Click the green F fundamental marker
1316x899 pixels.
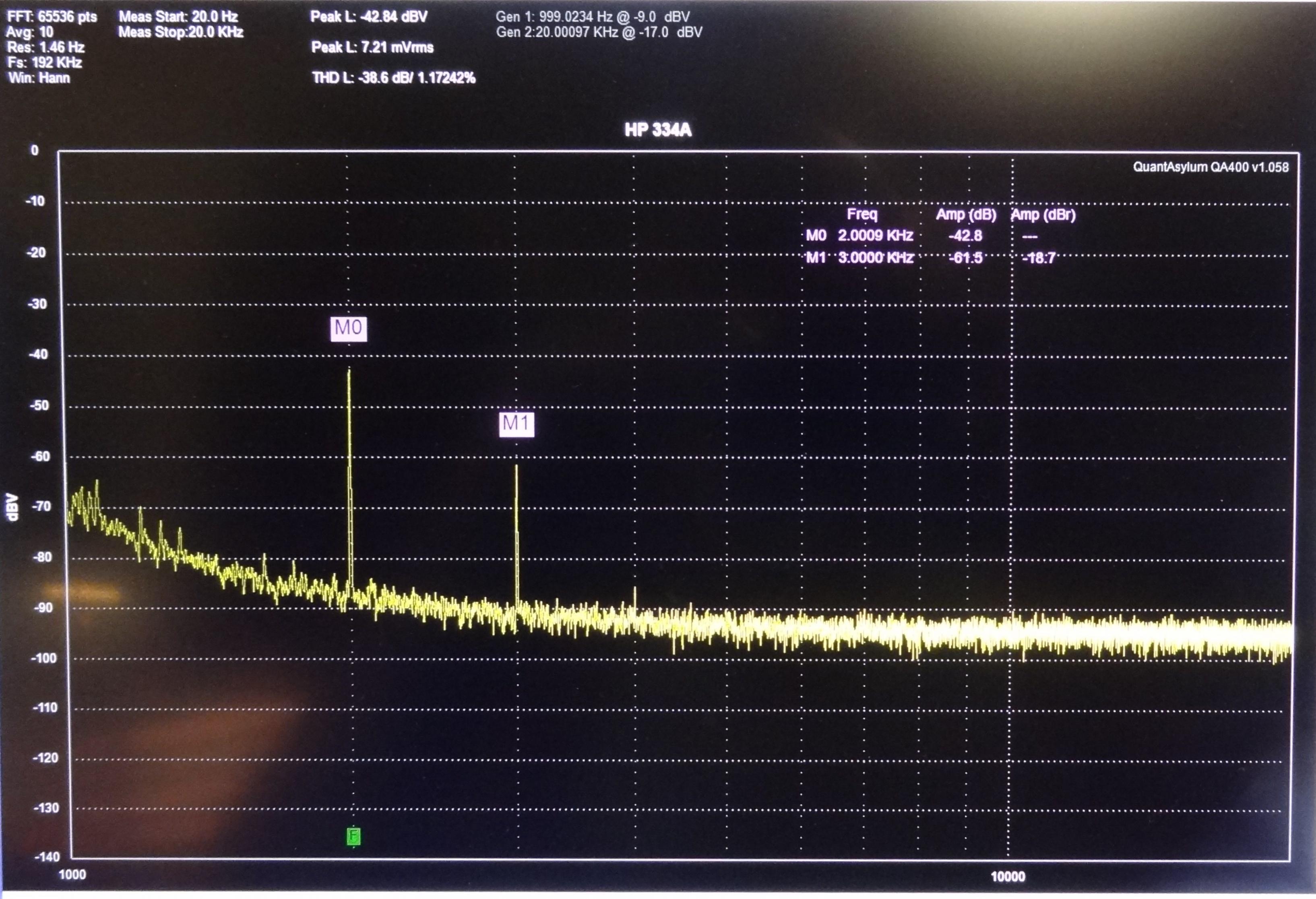coord(353,836)
